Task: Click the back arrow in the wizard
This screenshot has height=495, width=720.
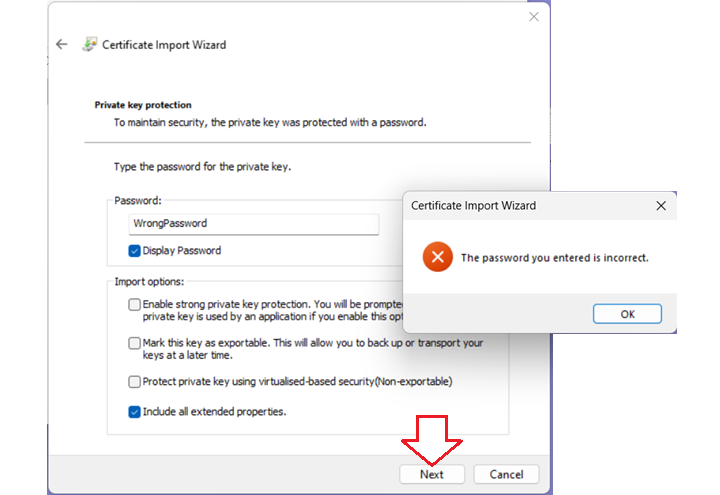Action: [x=62, y=45]
